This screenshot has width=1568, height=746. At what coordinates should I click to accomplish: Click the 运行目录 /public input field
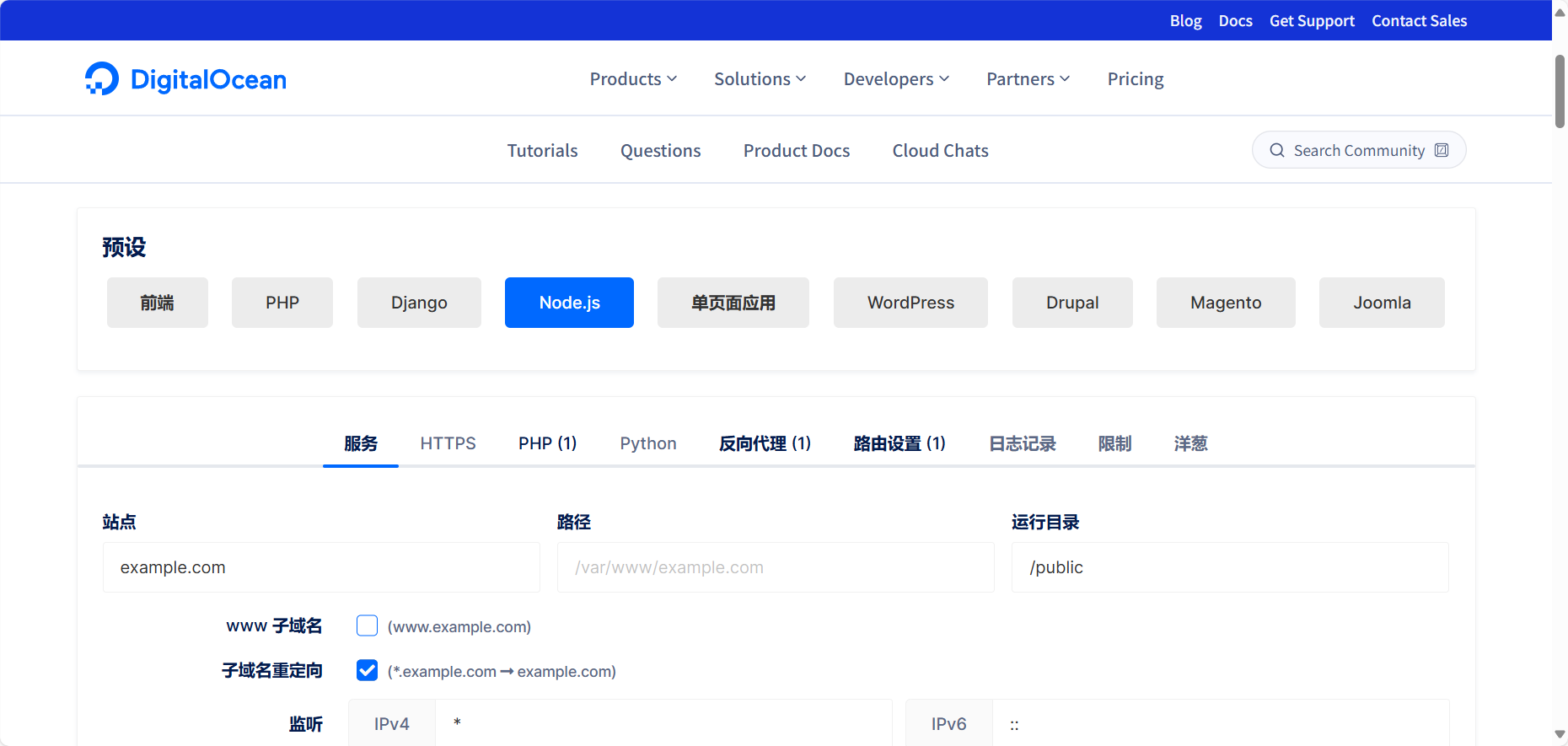(x=1230, y=567)
